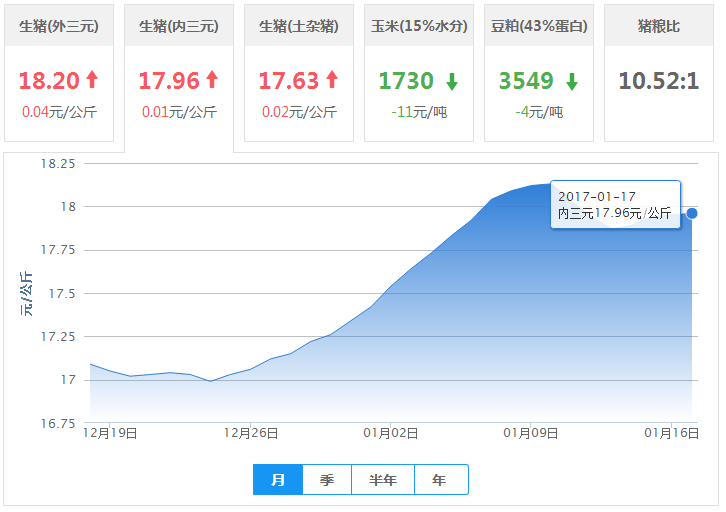Viewport: 726px width, 512px height.
Task: Click green down arrow beside 1730
Action: click(x=452, y=81)
